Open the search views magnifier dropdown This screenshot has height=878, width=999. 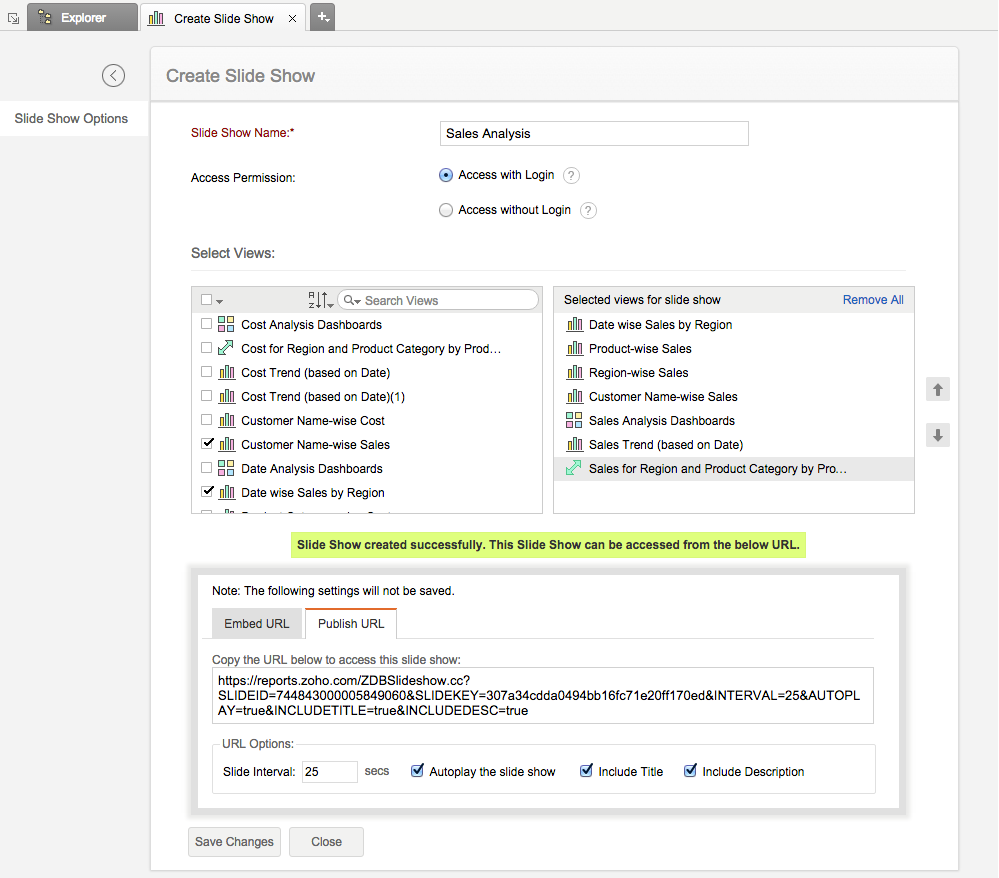point(351,301)
